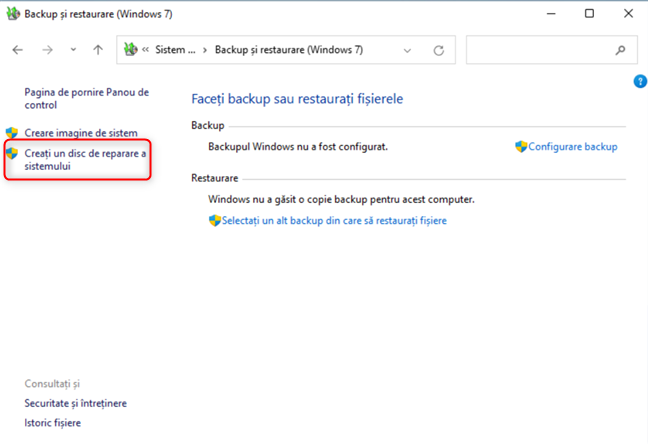648x444 pixels.
Task: Click the expand chevrons before Sistem breadcrumb
Action: (x=145, y=50)
